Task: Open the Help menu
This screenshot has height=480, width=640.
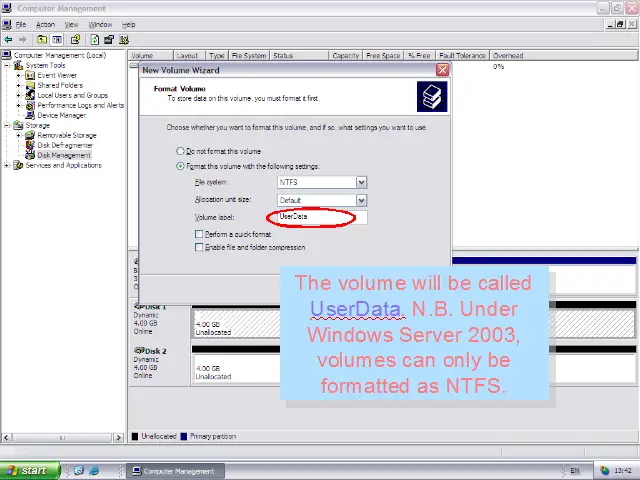Action: [128, 24]
